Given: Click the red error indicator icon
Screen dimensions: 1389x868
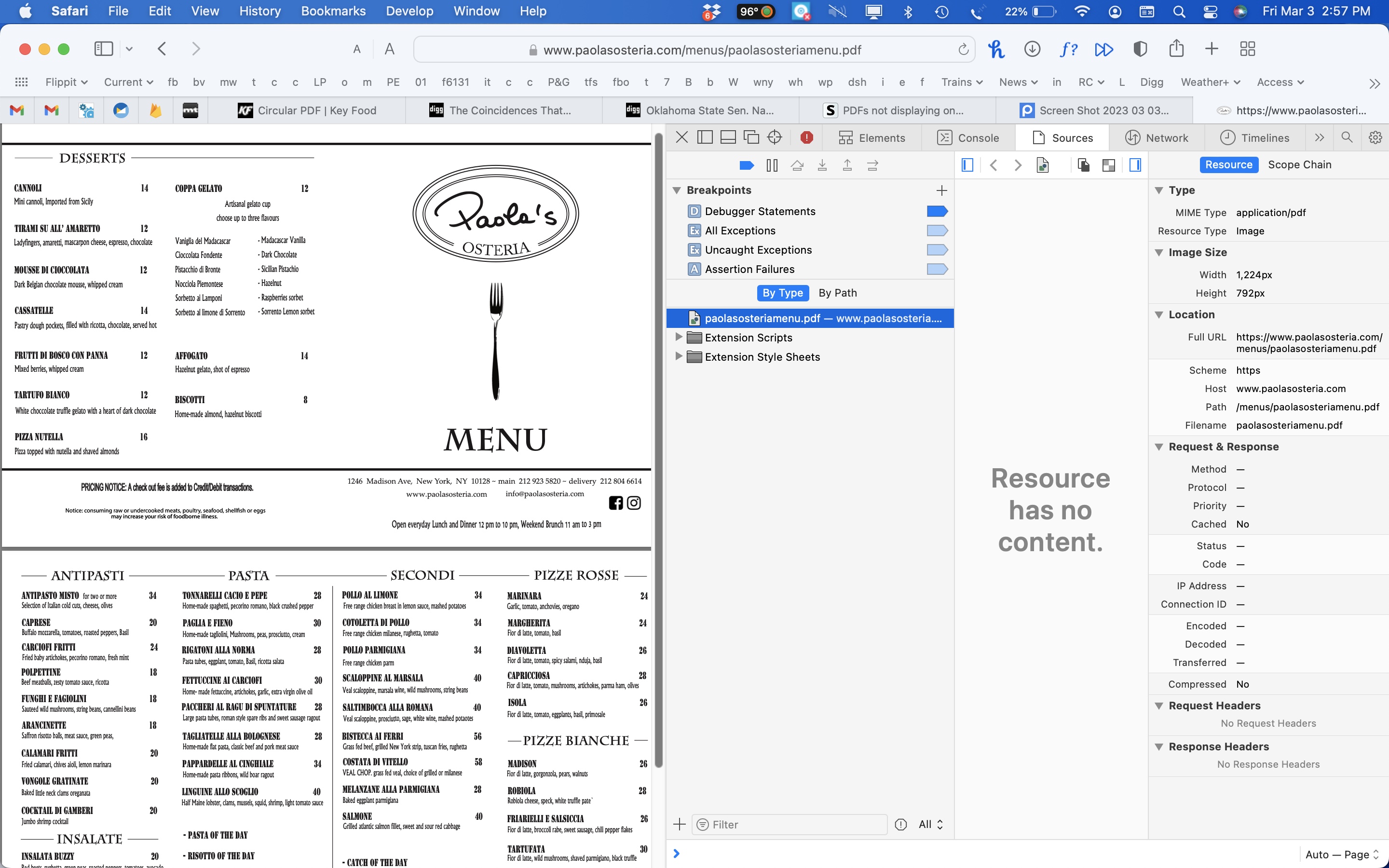Looking at the screenshot, I should pyautogui.click(x=806, y=137).
